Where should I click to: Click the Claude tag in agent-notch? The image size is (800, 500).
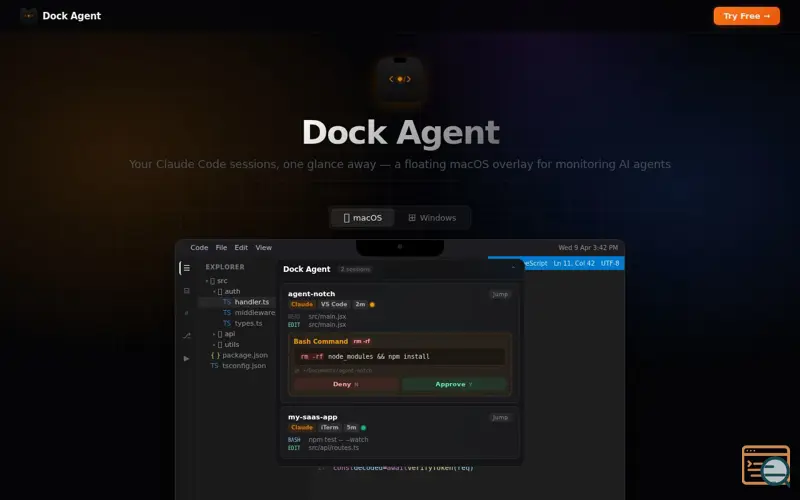point(302,304)
